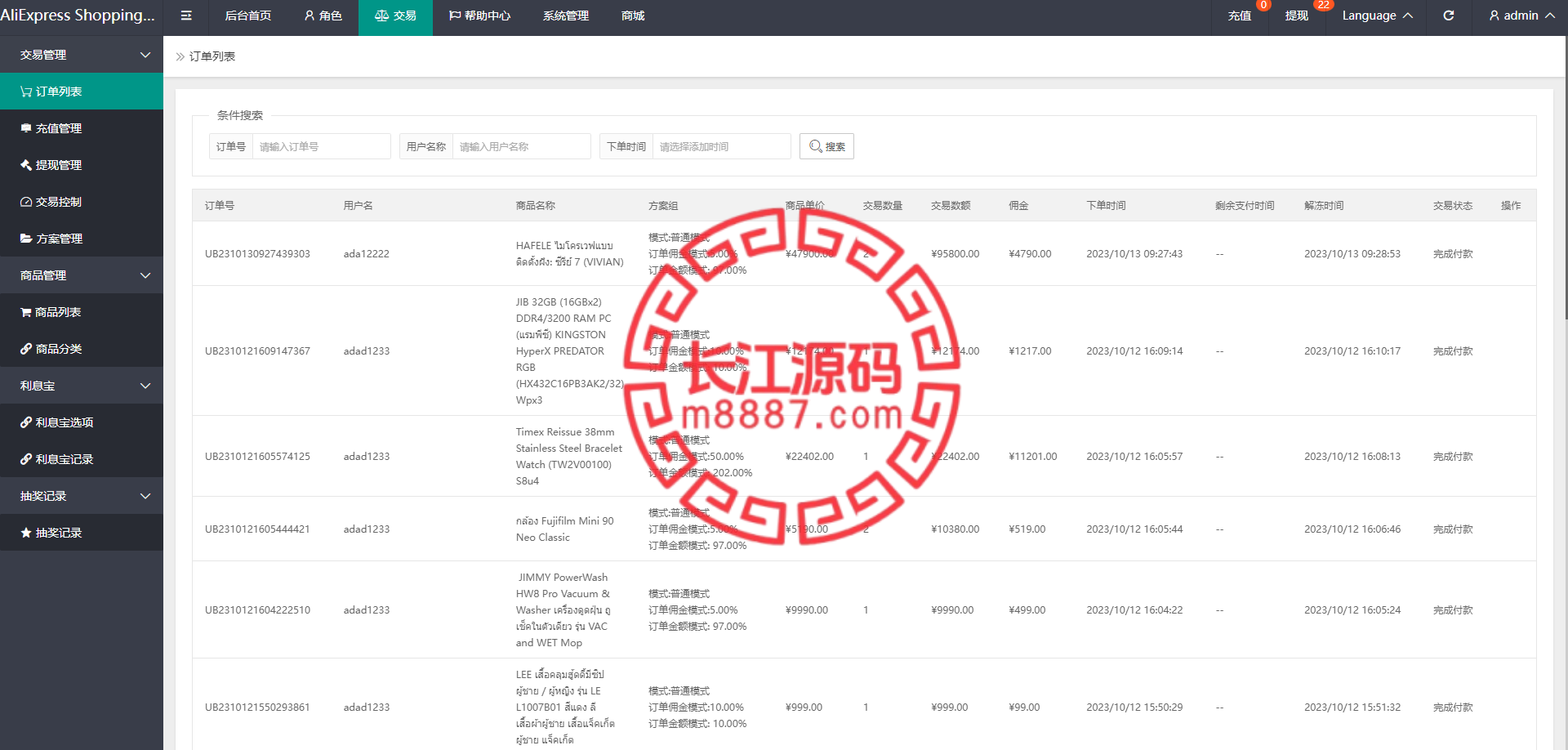Click the 抽奖记录 star icon in sidebar

pyautogui.click(x=26, y=533)
